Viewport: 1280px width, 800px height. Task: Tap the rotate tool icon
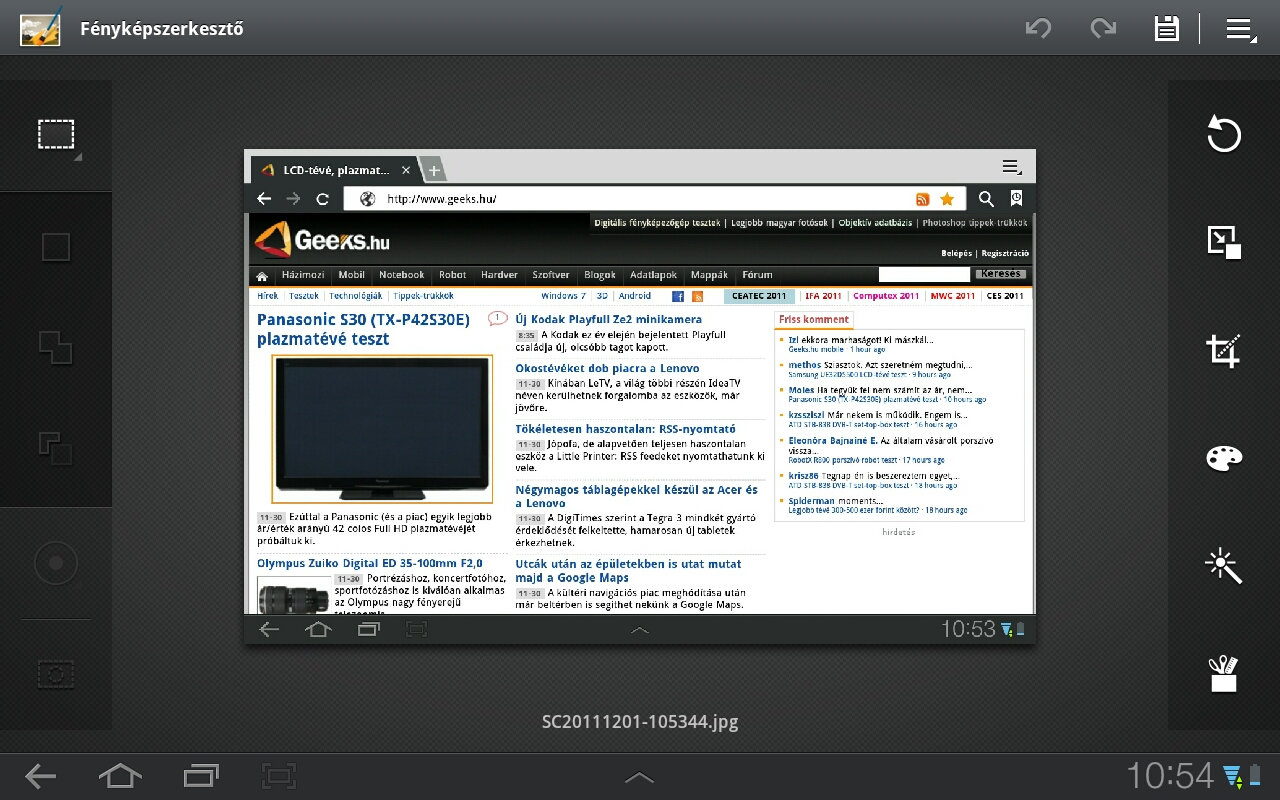(1223, 134)
